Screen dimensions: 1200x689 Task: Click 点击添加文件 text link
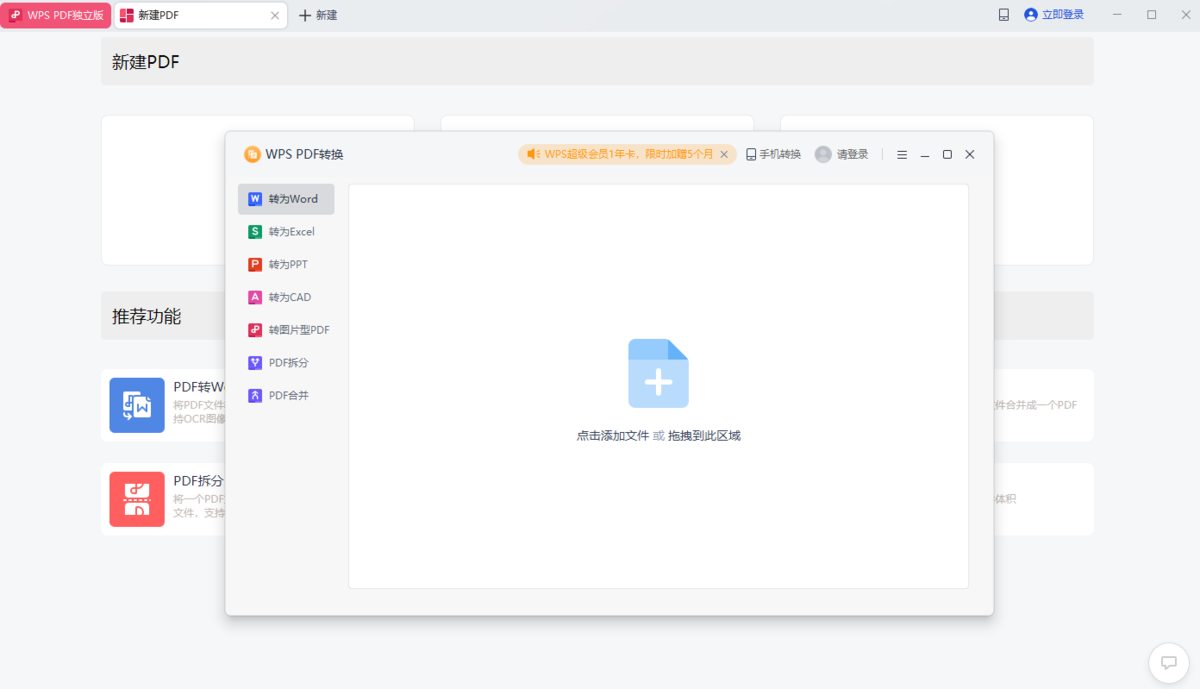click(x=613, y=436)
